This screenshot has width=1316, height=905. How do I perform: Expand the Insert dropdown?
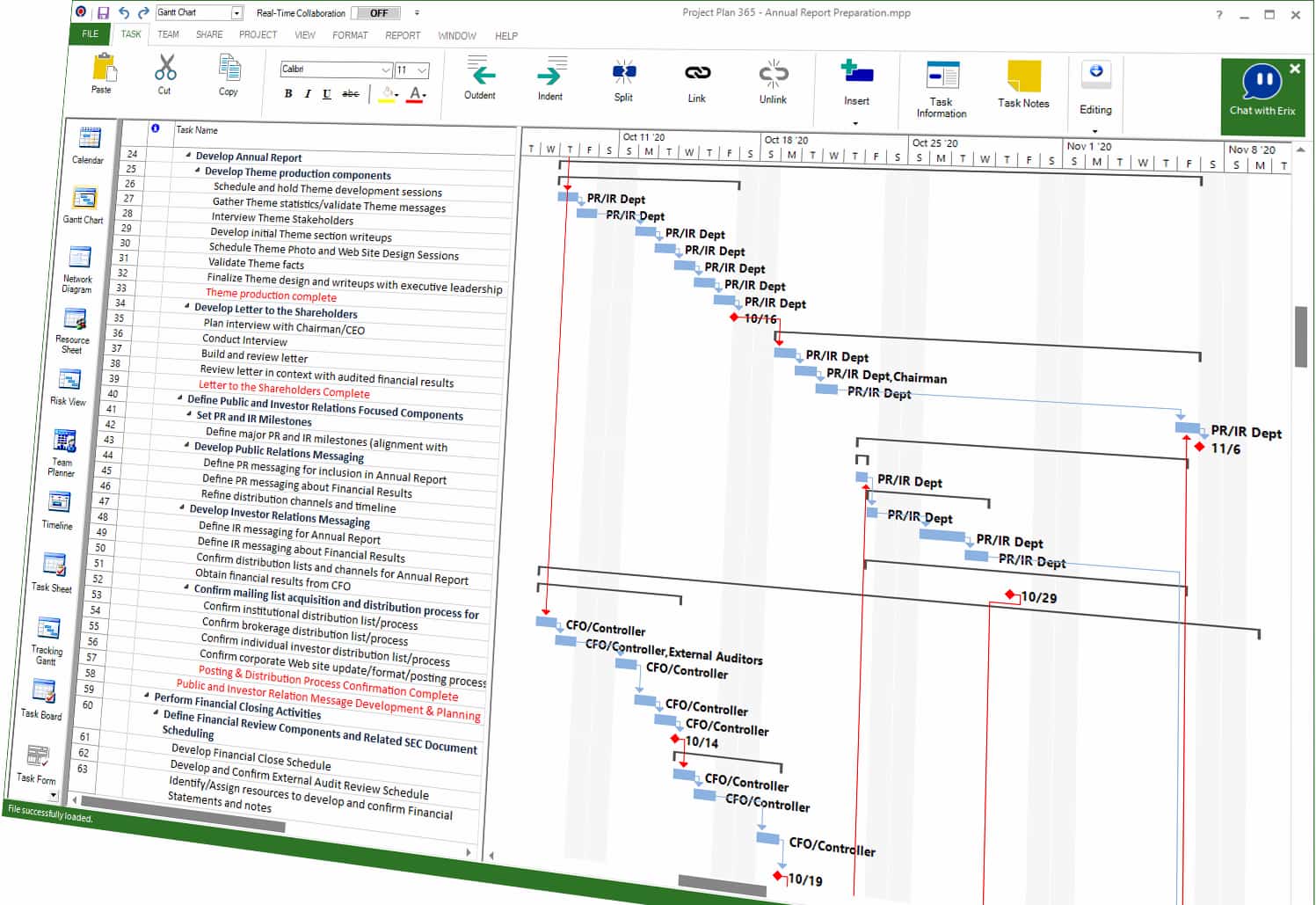point(855,123)
